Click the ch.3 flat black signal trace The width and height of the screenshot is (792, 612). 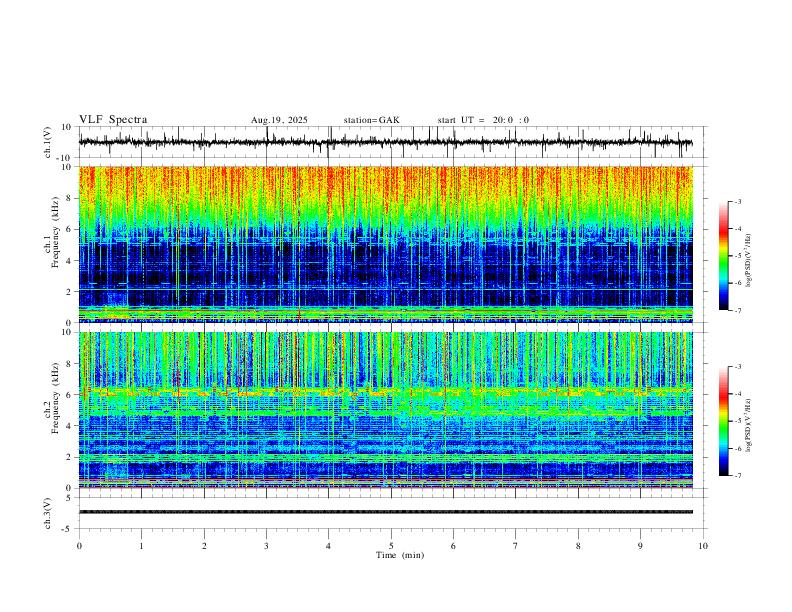pos(386,512)
